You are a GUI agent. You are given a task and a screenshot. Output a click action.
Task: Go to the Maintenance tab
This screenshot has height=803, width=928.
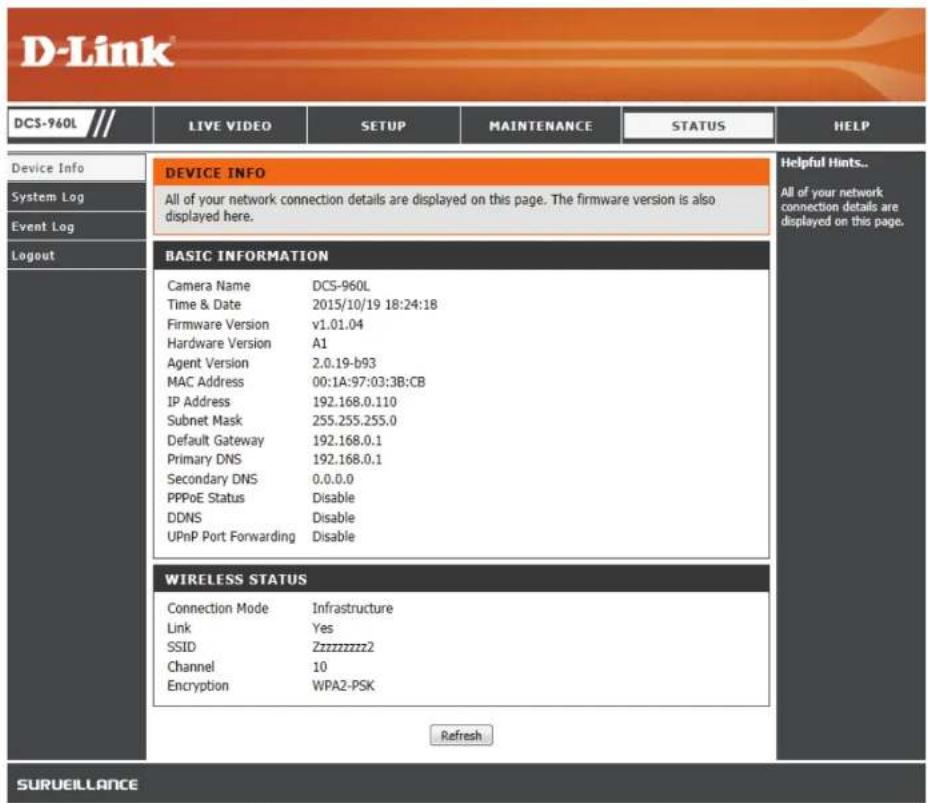(540, 125)
